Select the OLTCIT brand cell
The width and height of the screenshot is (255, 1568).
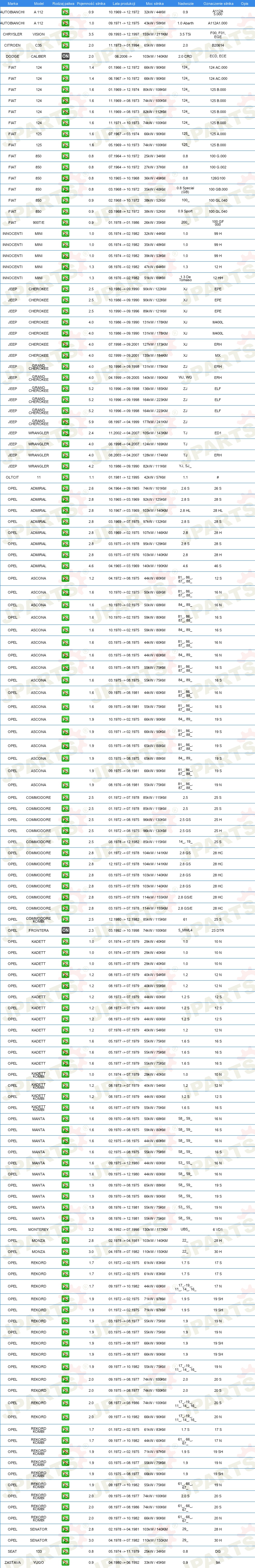(12, 477)
